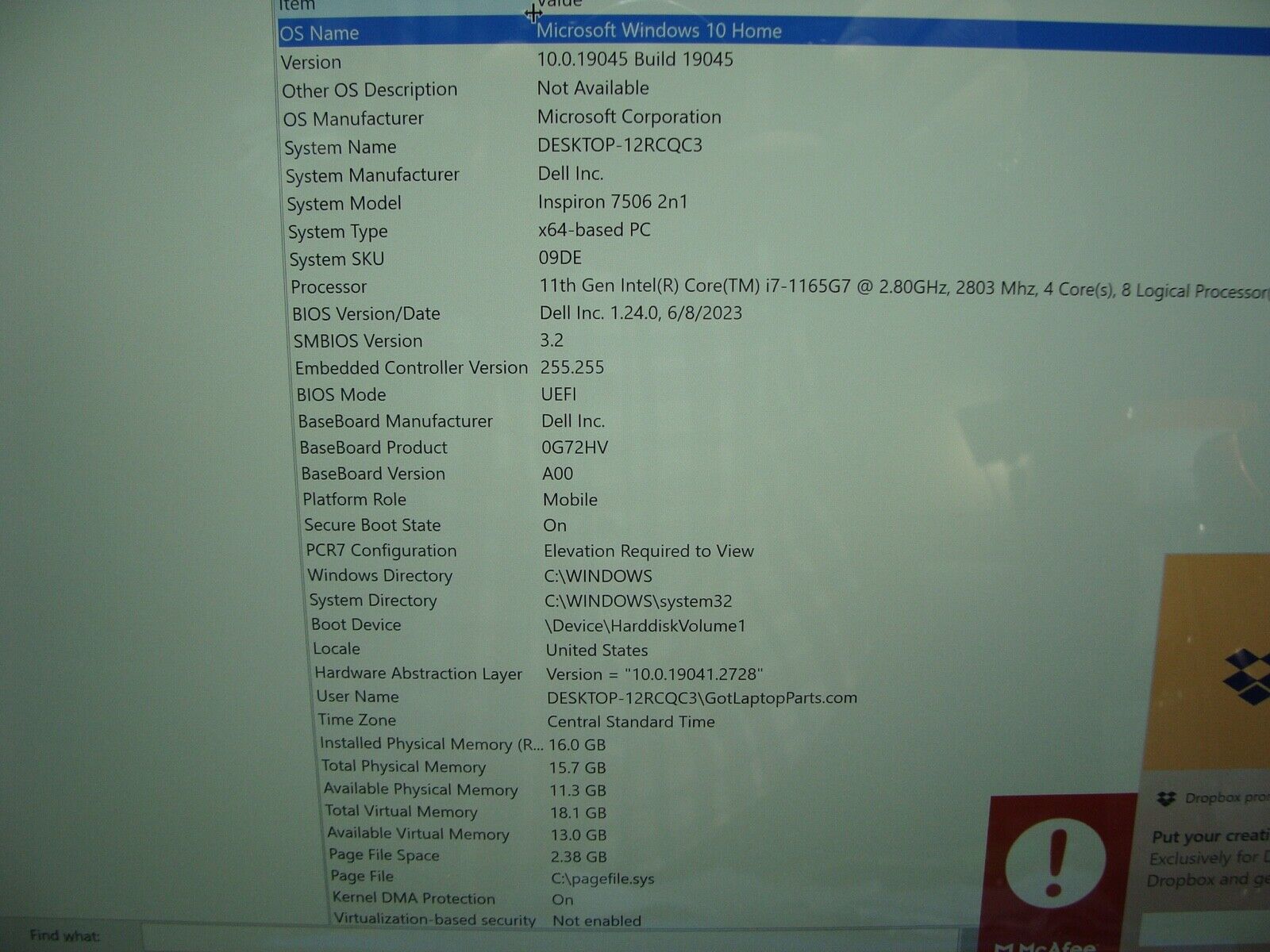Click the 255.255 value
The width and height of the screenshot is (1270, 952).
point(572,367)
